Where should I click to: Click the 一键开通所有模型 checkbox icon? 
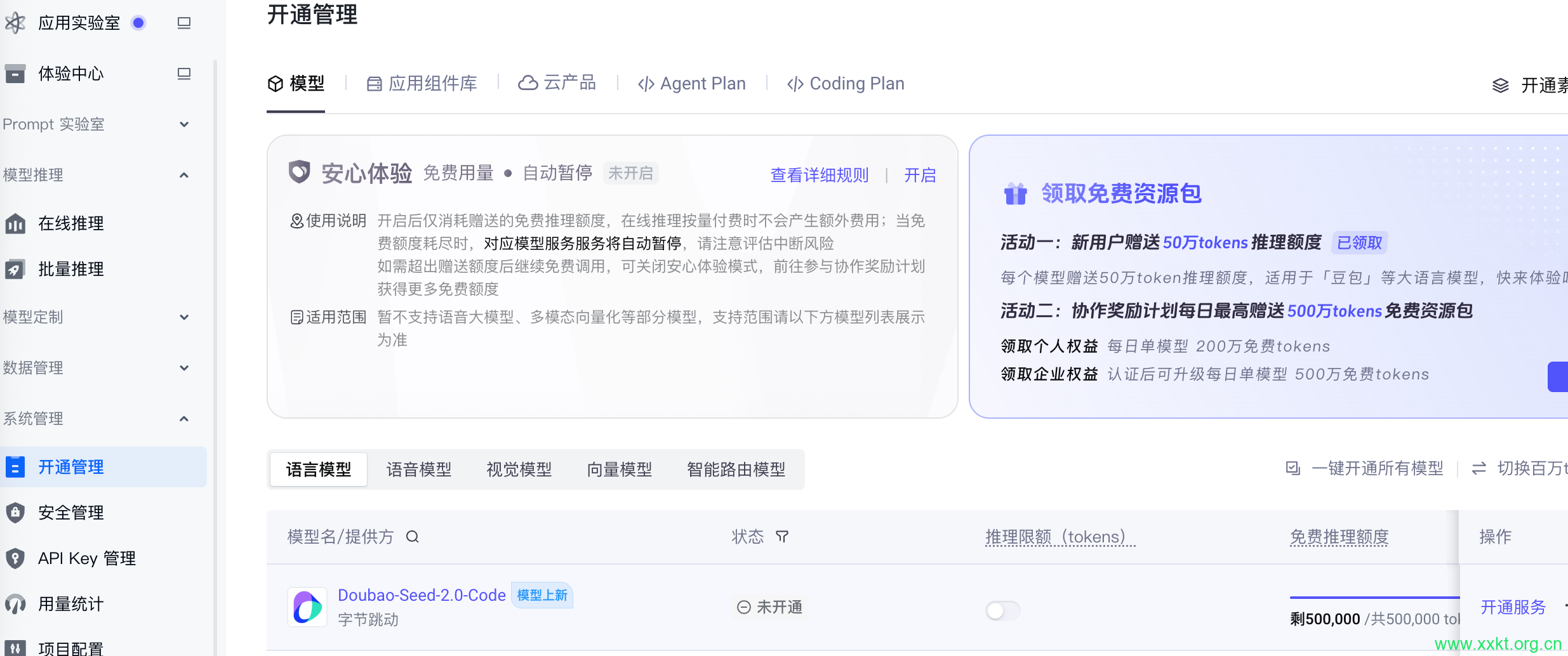pyautogui.click(x=1293, y=468)
